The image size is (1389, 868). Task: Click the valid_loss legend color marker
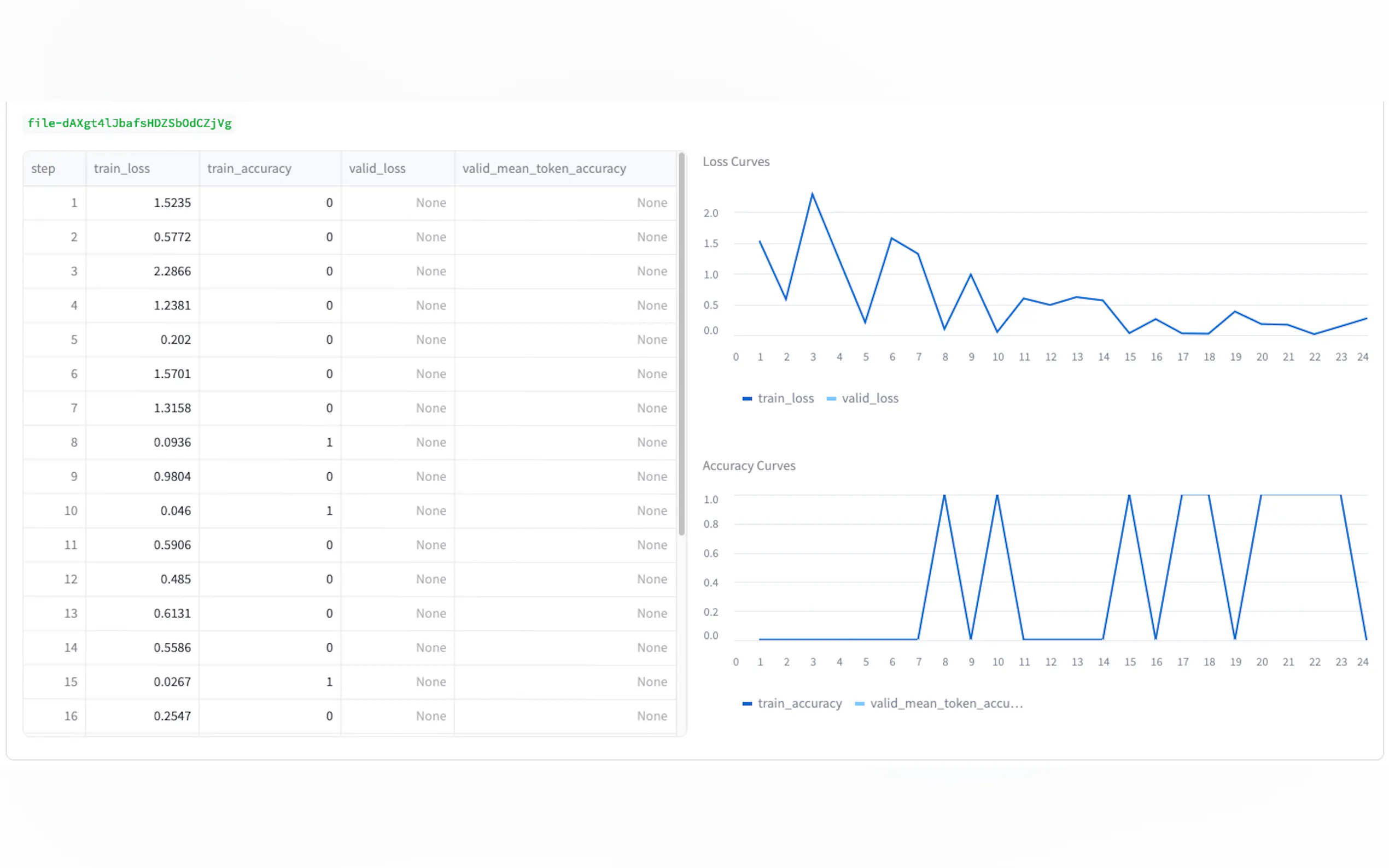[x=831, y=398]
